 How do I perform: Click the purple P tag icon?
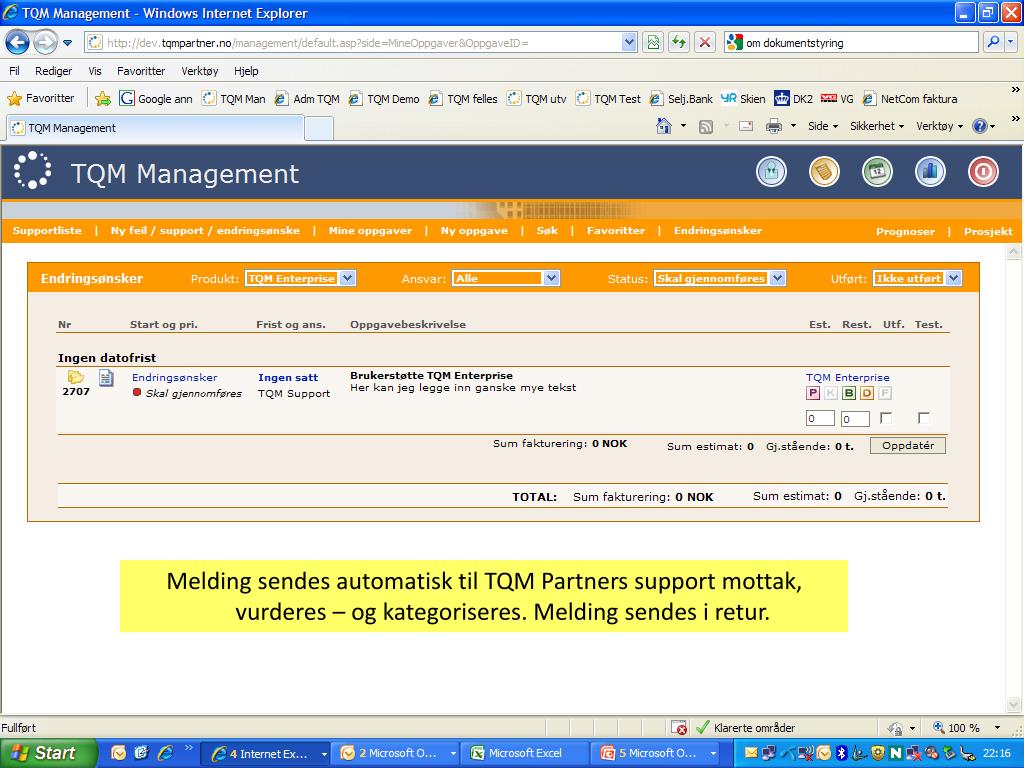point(813,393)
